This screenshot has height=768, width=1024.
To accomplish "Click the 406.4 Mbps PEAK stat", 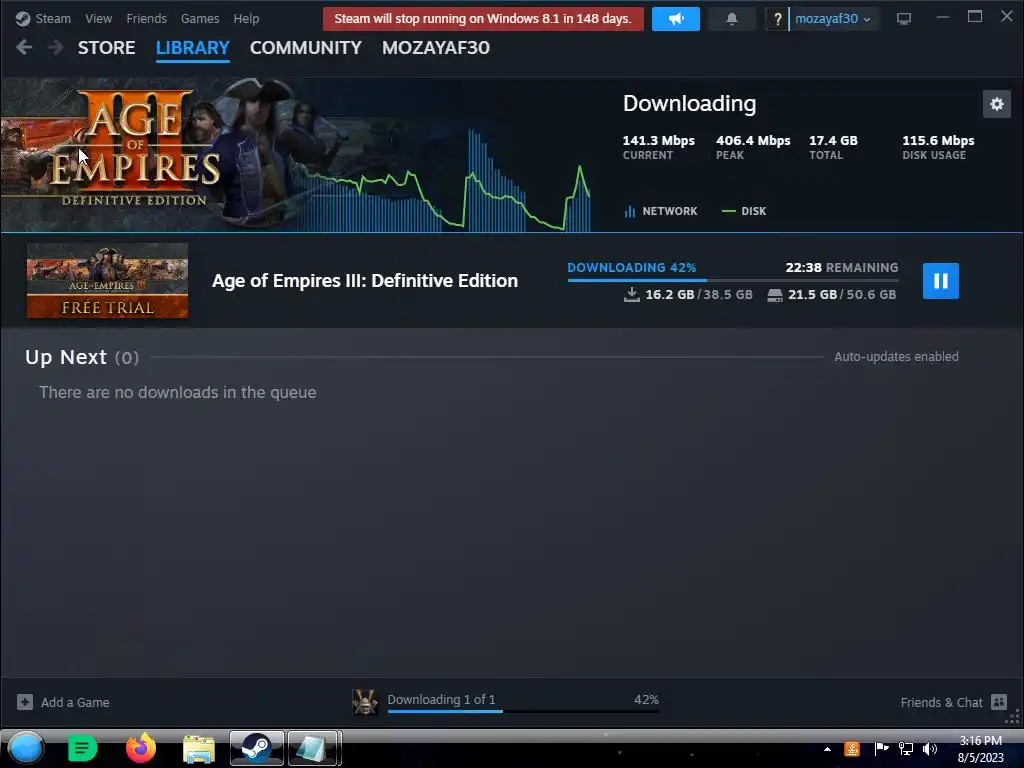I will 753,147.
